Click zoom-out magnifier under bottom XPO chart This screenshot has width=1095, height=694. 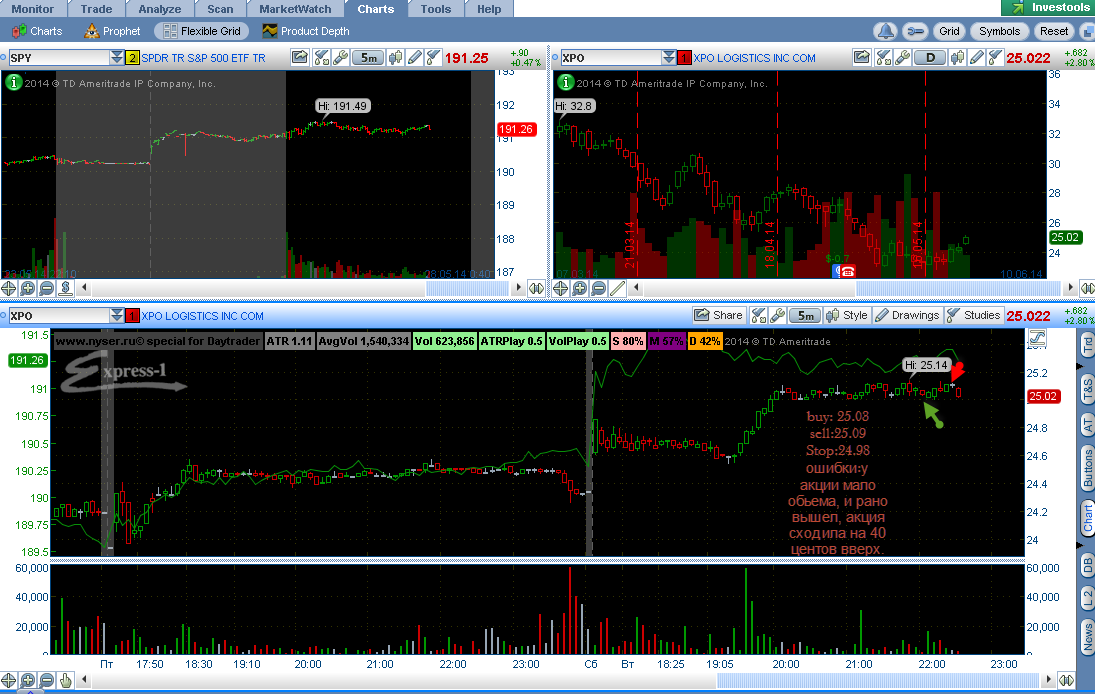47,679
